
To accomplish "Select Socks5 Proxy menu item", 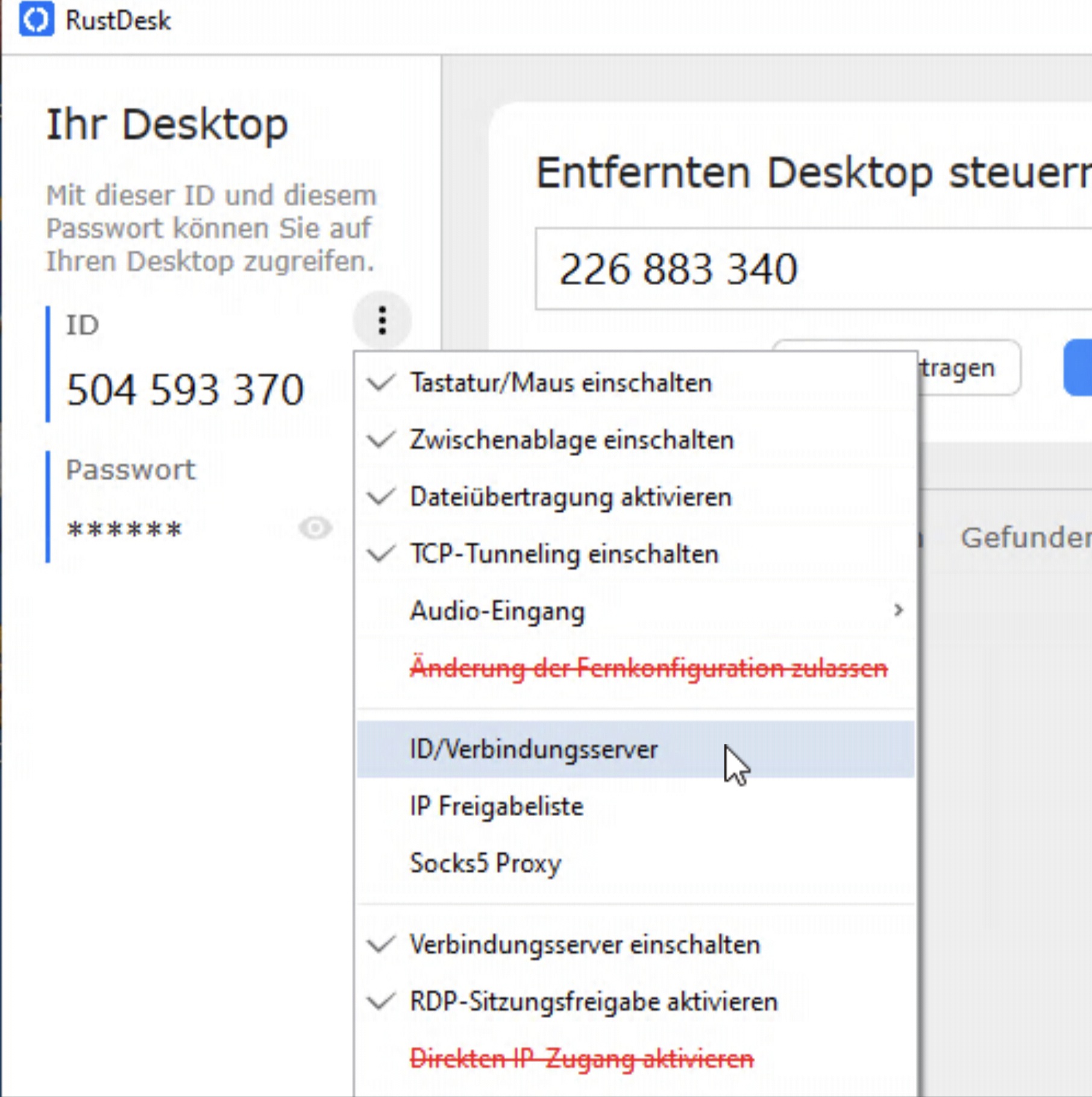I will pyautogui.click(x=485, y=863).
